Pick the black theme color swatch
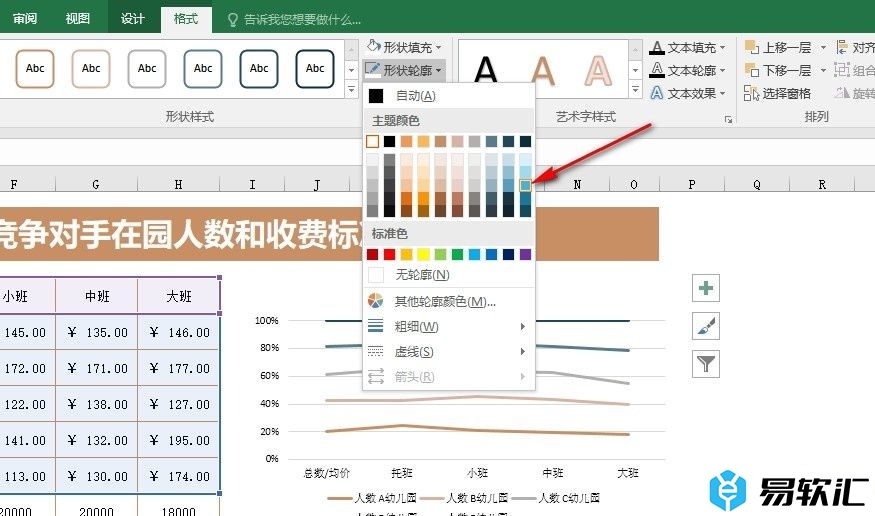Image resolution: width=875 pixels, height=516 pixels. [x=390, y=142]
